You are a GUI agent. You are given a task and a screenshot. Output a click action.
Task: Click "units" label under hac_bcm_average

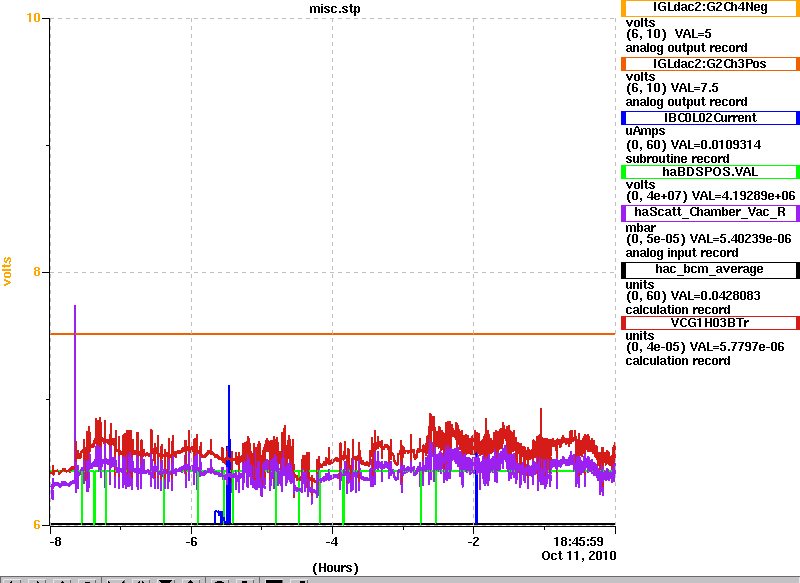[x=640, y=285]
